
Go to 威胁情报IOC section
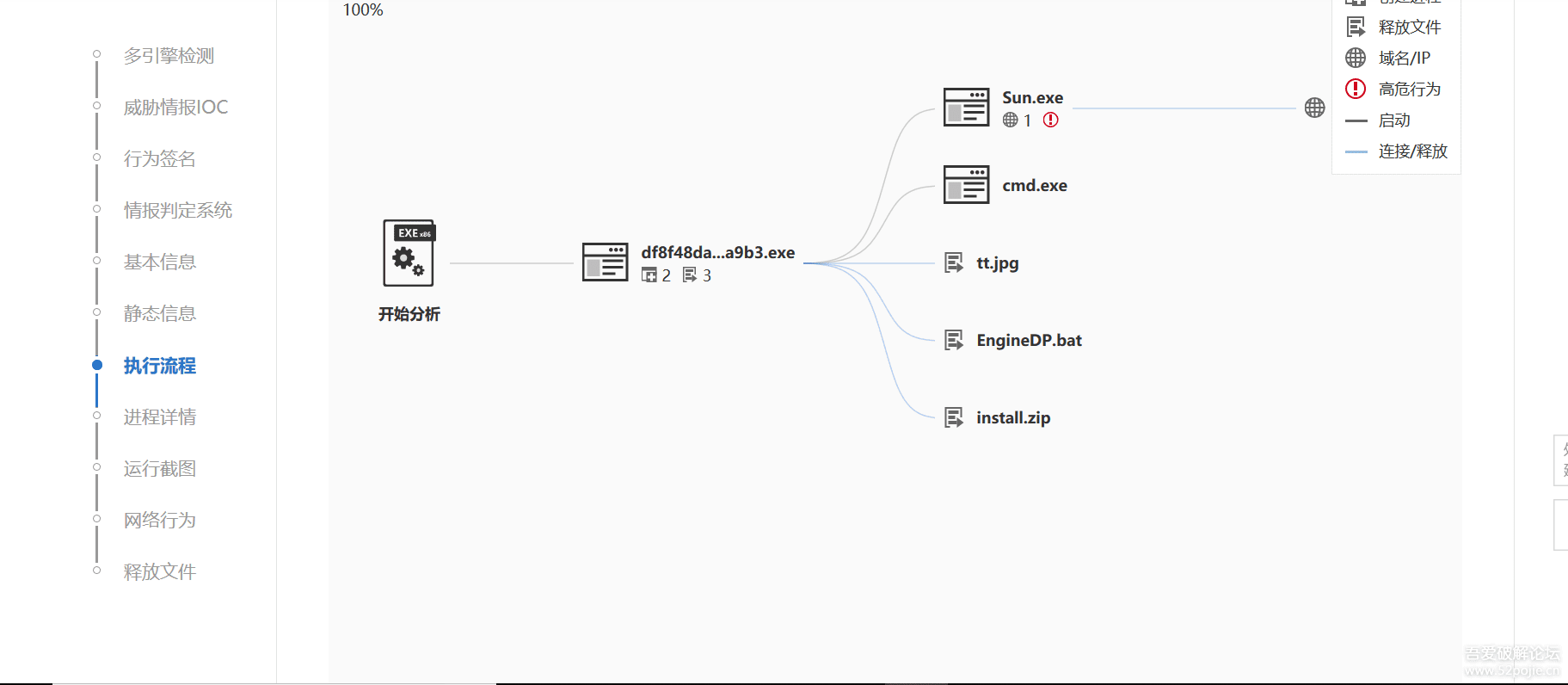point(175,108)
